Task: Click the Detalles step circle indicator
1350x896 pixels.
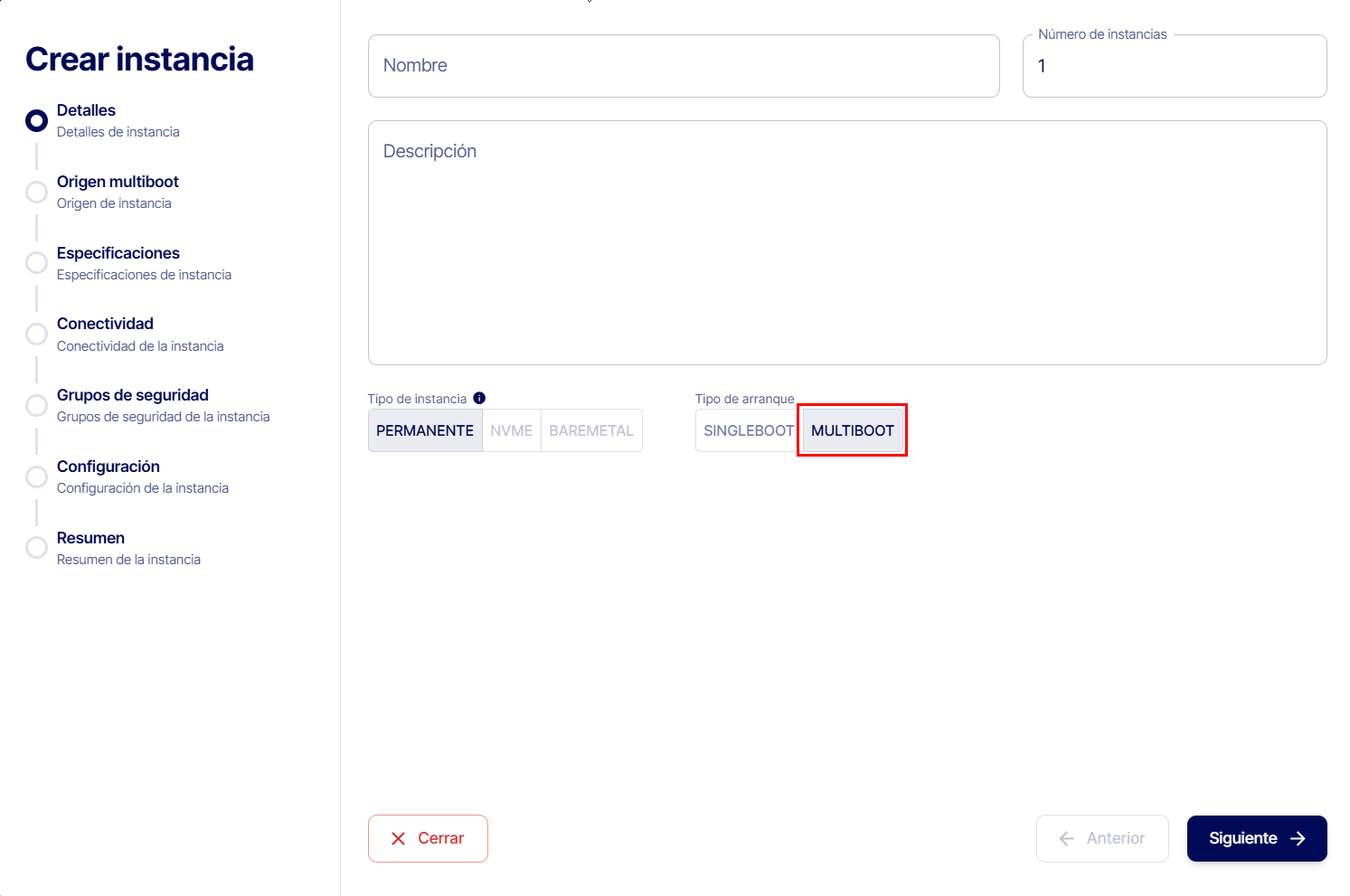Action: (36, 120)
